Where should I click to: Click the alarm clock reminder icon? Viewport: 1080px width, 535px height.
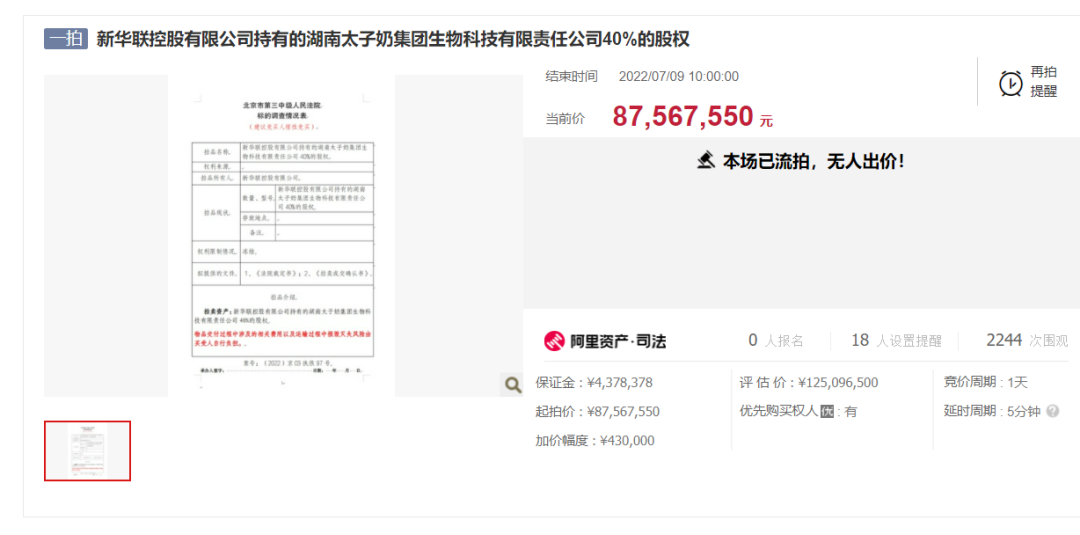pos(1010,83)
